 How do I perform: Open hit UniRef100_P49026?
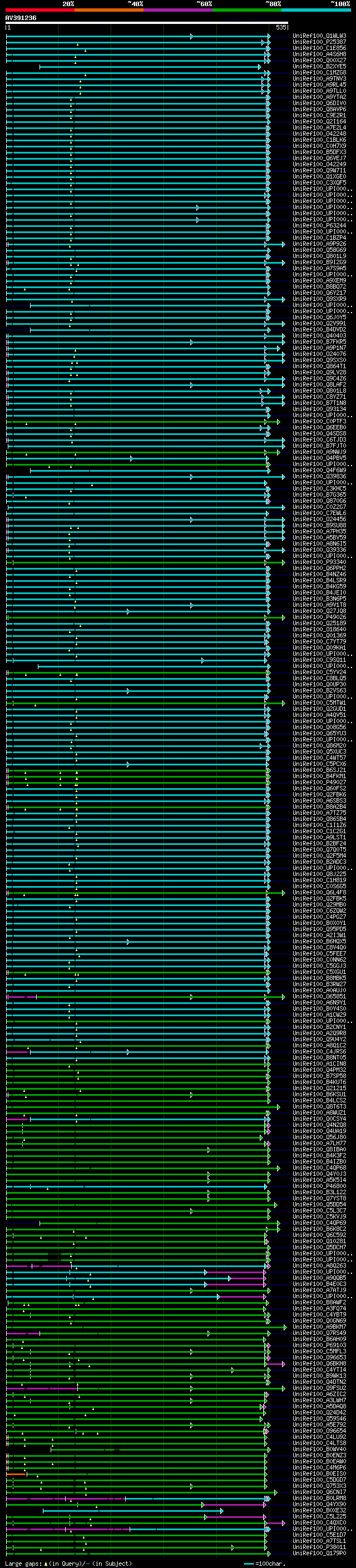(319, 617)
